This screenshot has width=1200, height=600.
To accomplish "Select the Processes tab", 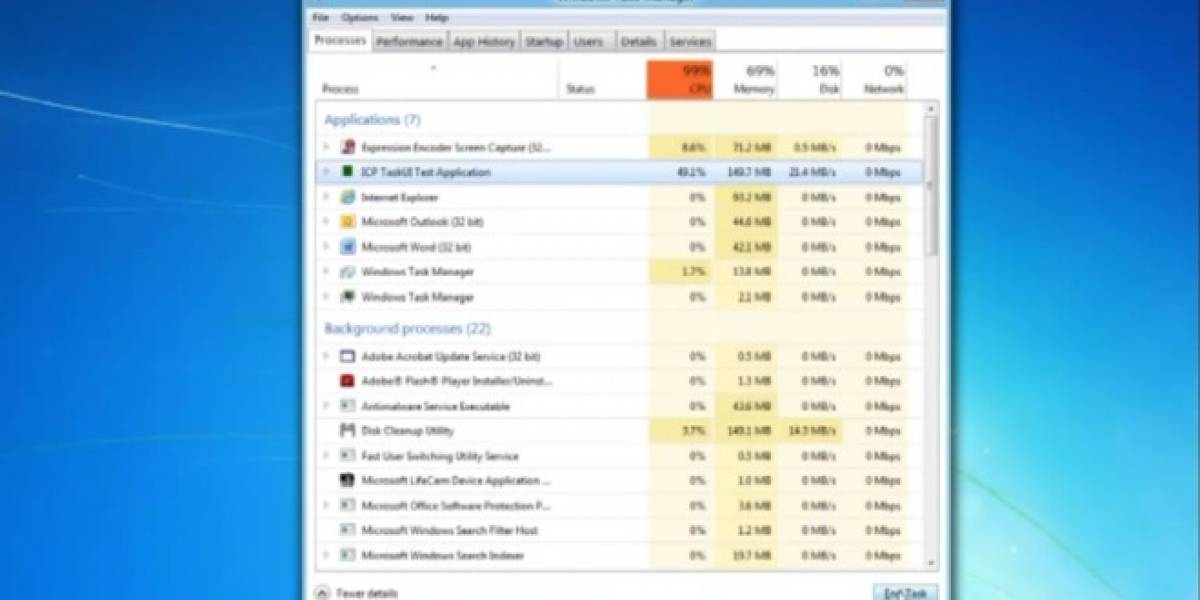I will click(340, 41).
